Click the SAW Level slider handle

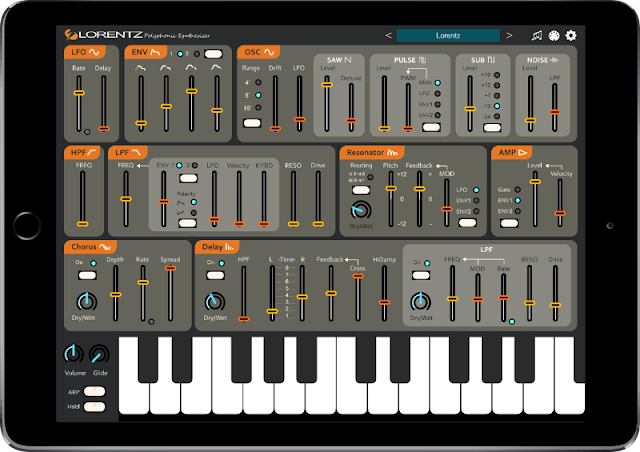[327, 85]
